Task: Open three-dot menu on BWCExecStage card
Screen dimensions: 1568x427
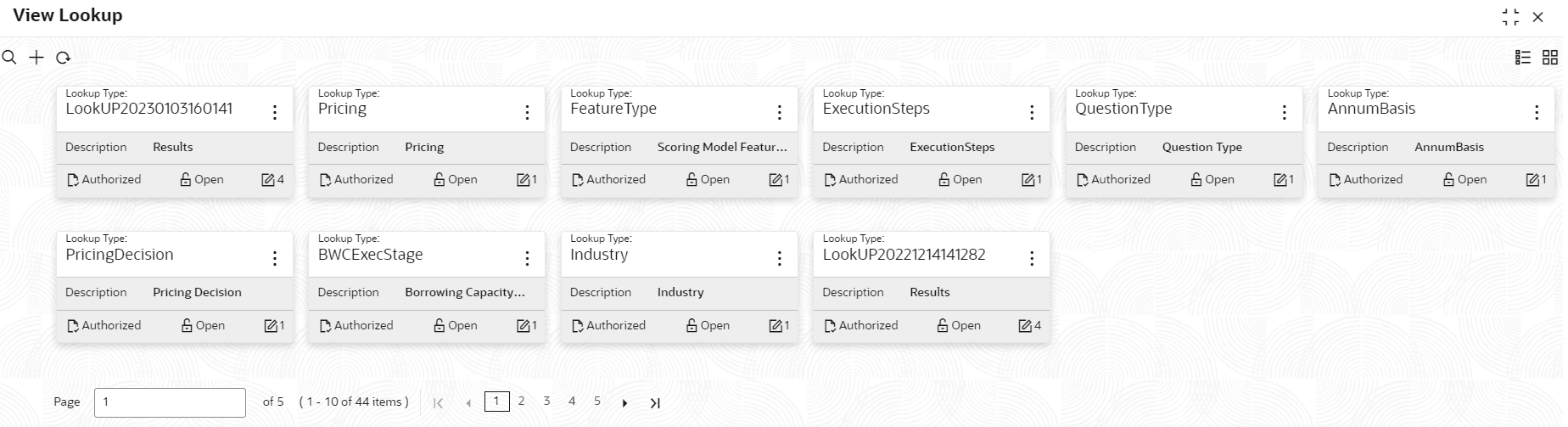Action: 527,258
